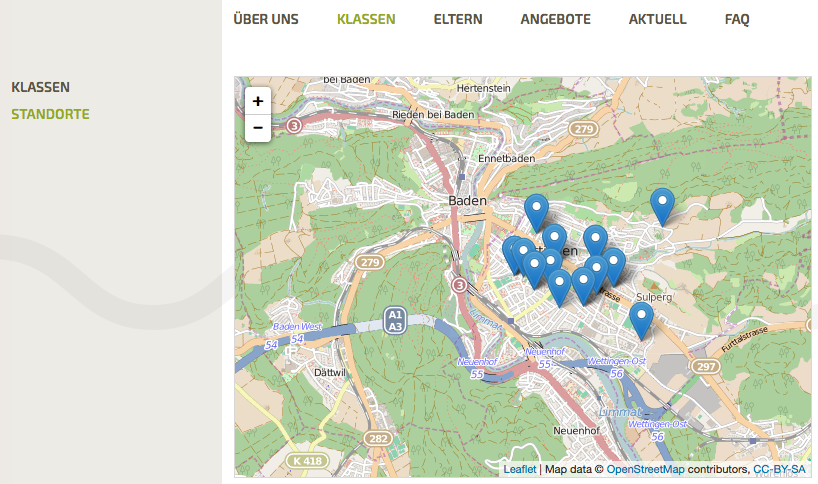Click the Dättwil label on the map
Image resolution: width=818 pixels, height=484 pixels.
pyautogui.click(x=330, y=373)
